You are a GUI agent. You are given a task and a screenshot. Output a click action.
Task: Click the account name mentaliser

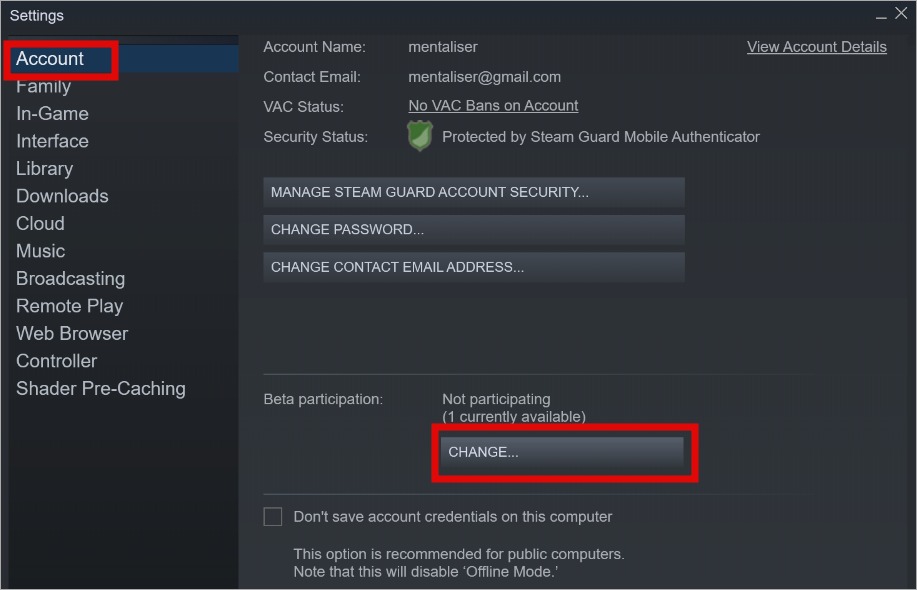[x=443, y=47]
